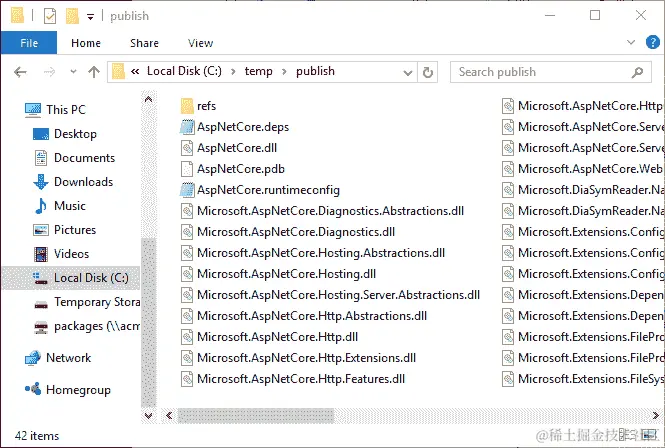Open recent locations dropdown arrow
The height and width of the screenshot is (448, 665).
click(73, 72)
